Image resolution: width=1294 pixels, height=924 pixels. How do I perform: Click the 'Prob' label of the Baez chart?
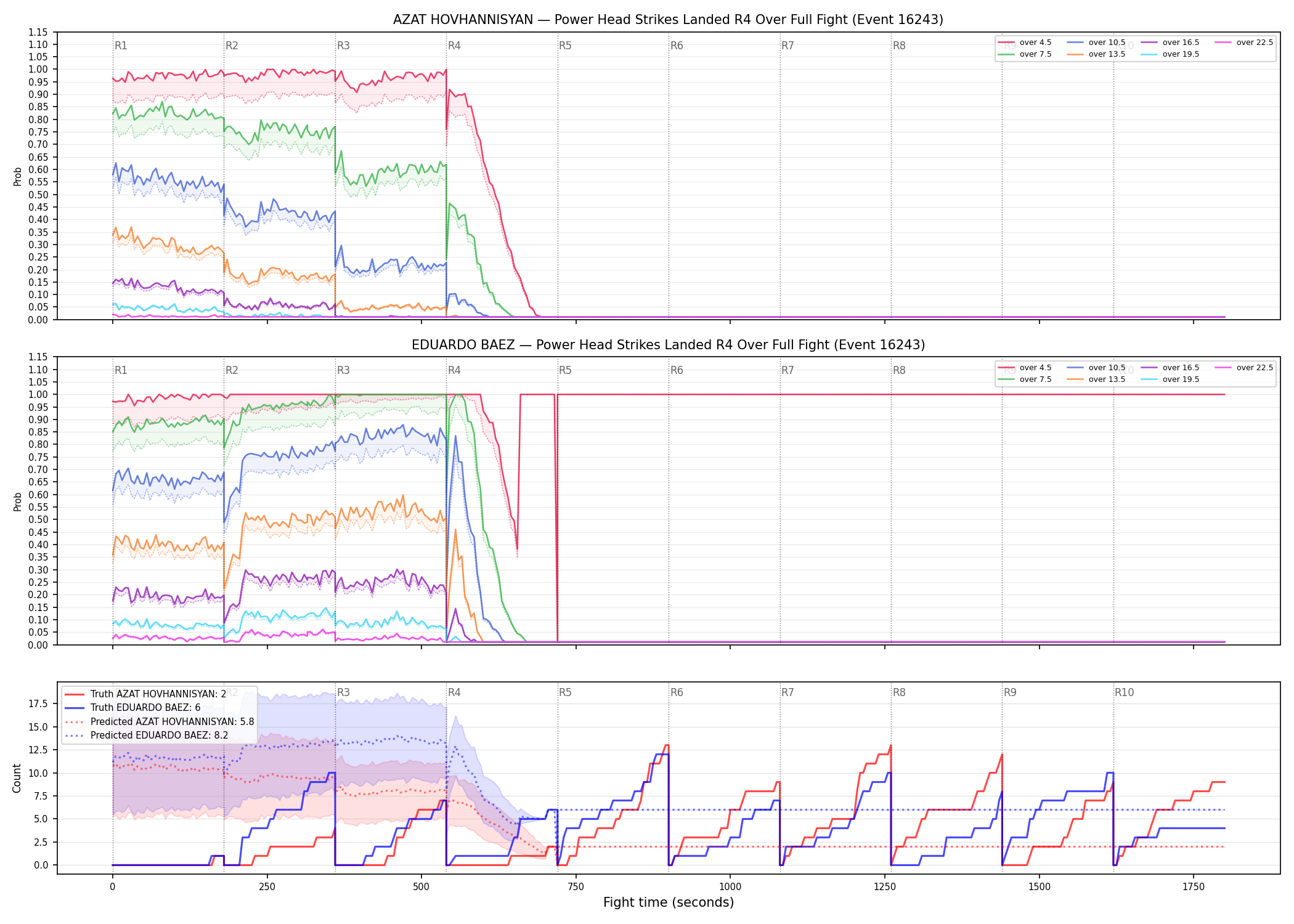[x=17, y=501]
